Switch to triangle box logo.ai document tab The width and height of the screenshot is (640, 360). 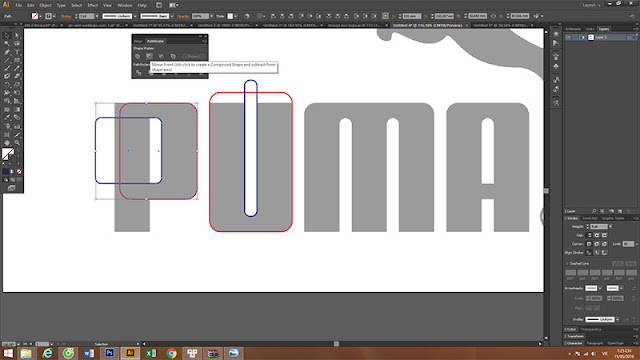[x=354, y=25]
